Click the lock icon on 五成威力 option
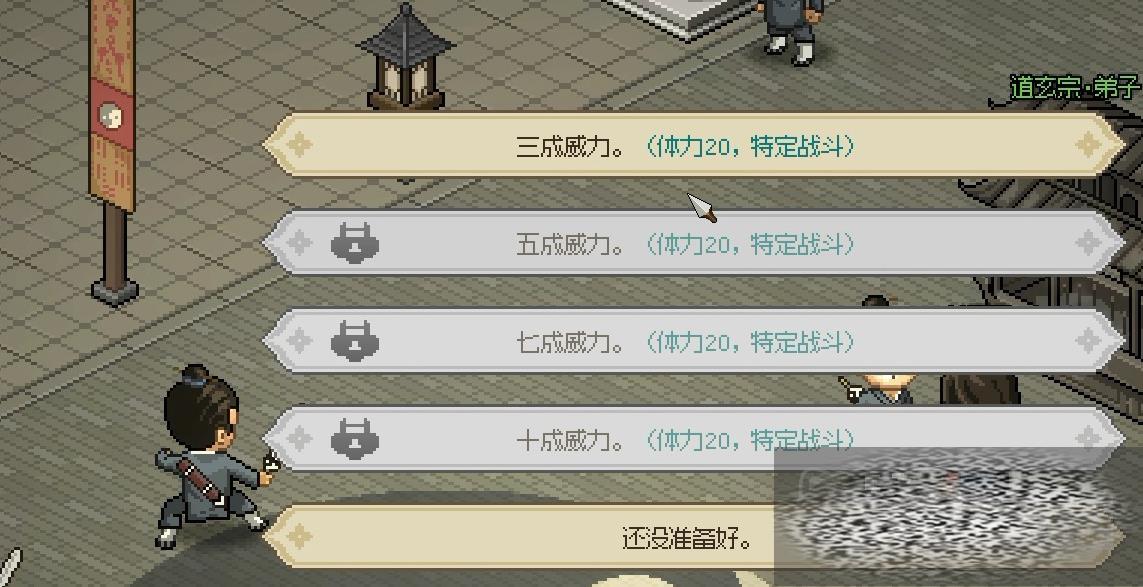 click(355, 243)
